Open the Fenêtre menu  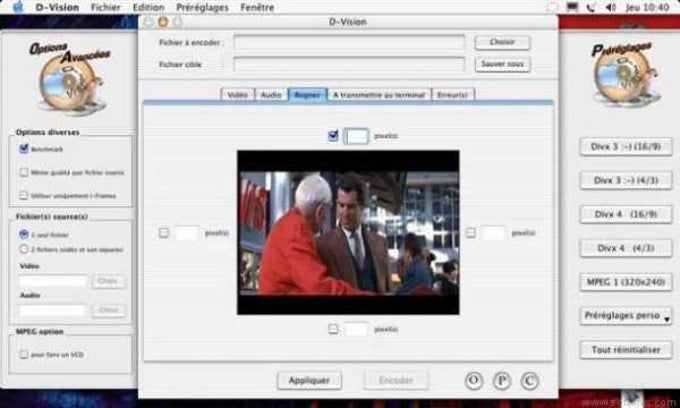point(257,7)
